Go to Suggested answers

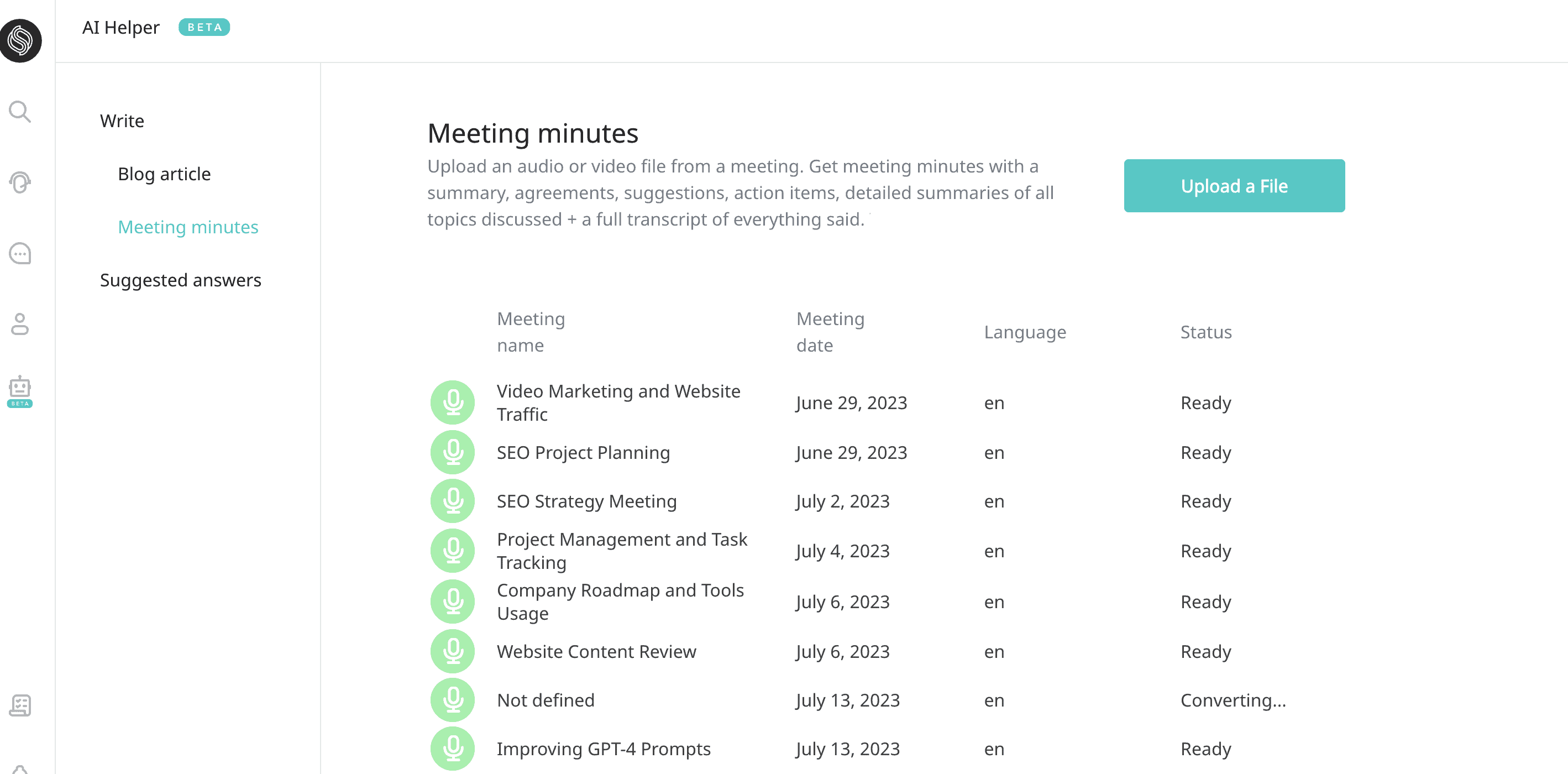click(x=181, y=280)
